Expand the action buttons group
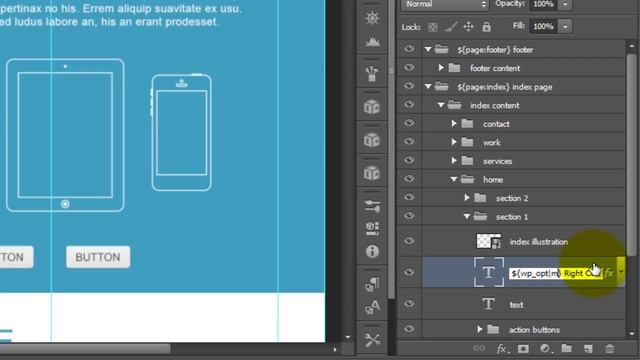The width and height of the screenshot is (640, 360). point(480,329)
